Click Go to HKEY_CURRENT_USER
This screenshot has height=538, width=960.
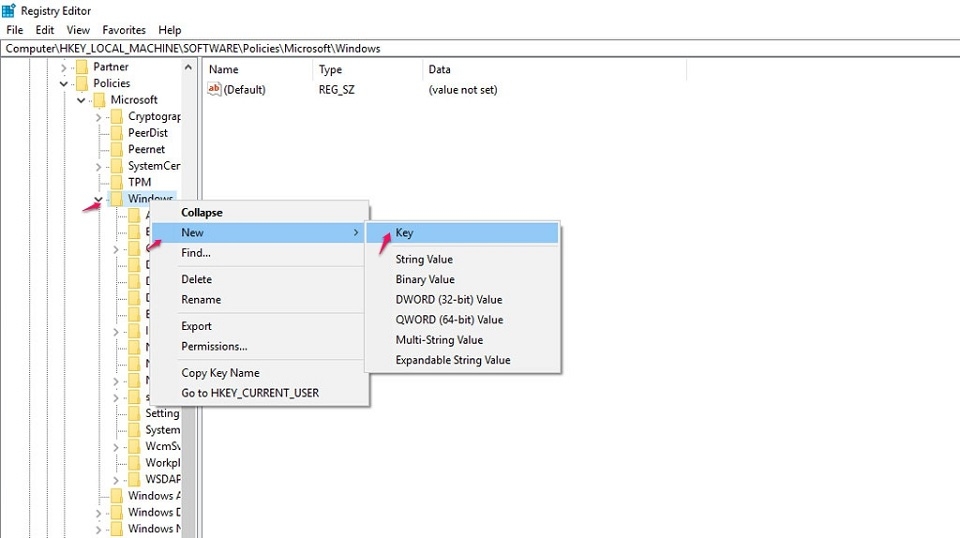click(x=250, y=393)
